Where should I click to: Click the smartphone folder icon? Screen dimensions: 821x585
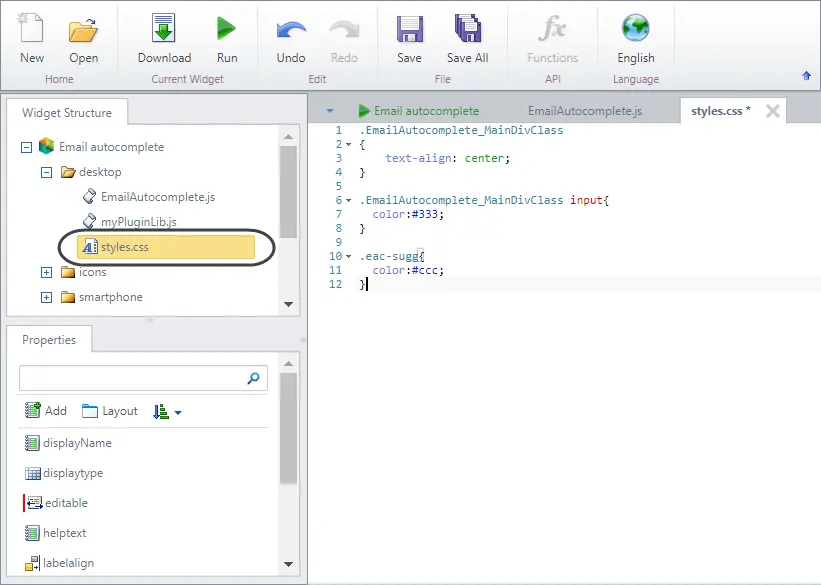tap(68, 297)
